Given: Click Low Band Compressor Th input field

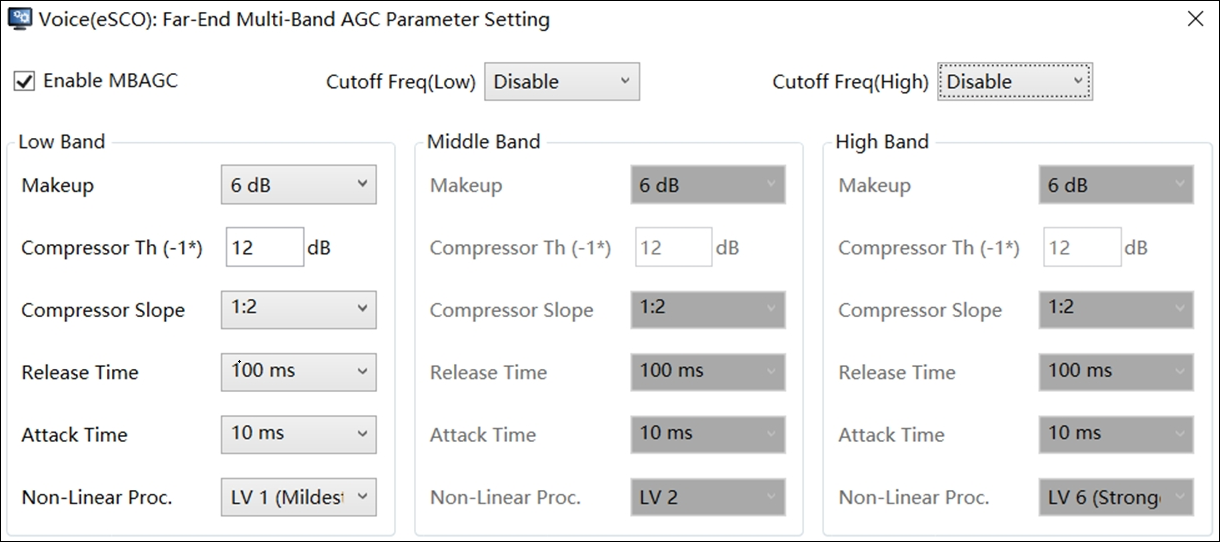Looking at the screenshot, I should click(265, 247).
